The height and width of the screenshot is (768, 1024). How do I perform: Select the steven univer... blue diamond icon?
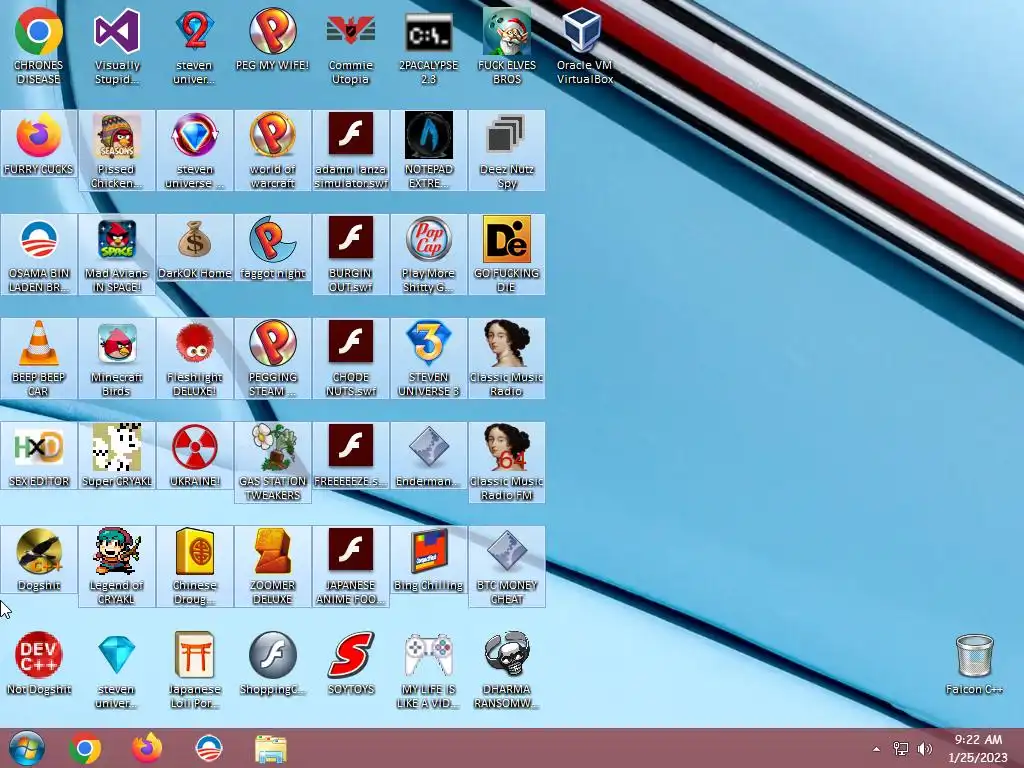117,670
